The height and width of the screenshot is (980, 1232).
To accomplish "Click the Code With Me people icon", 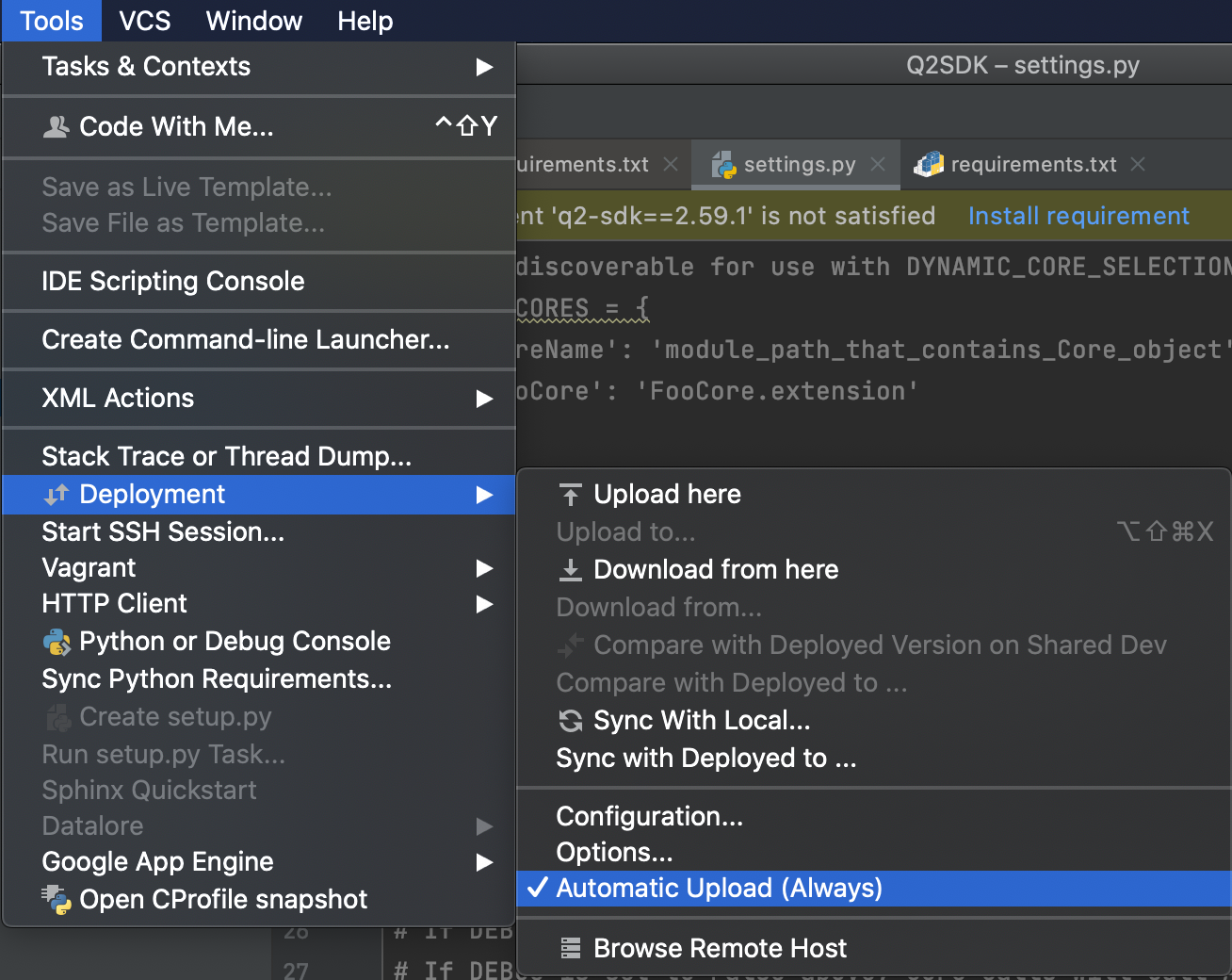I will pos(57,126).
